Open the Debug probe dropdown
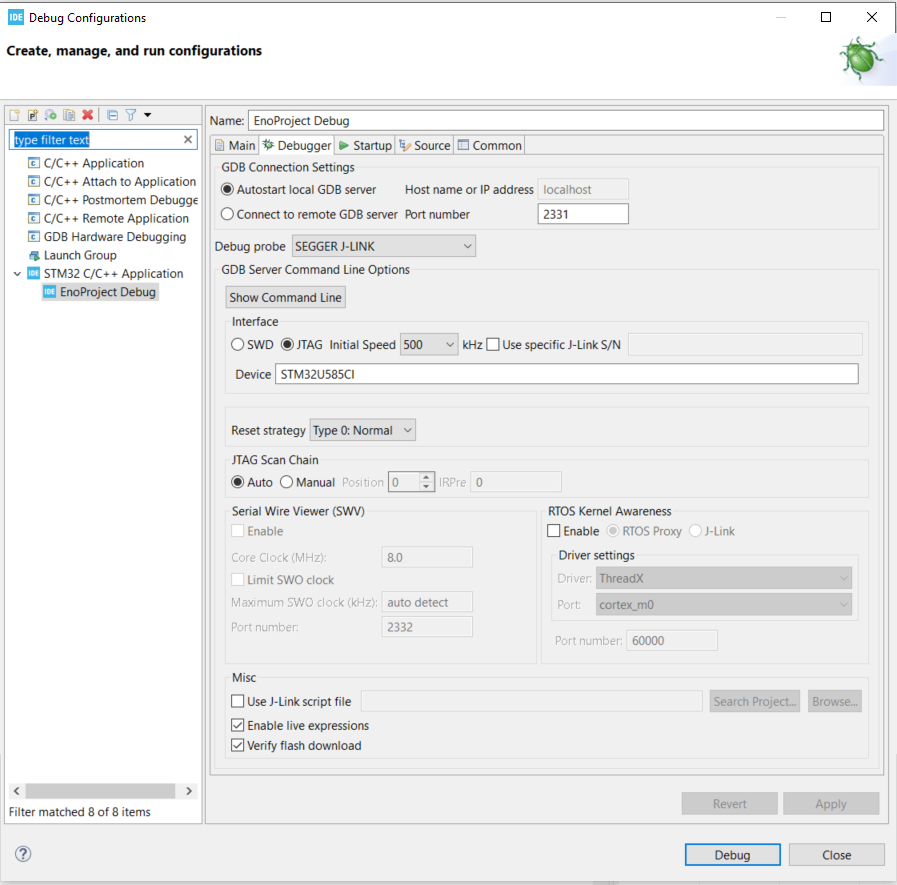 [x=384, y=246]
